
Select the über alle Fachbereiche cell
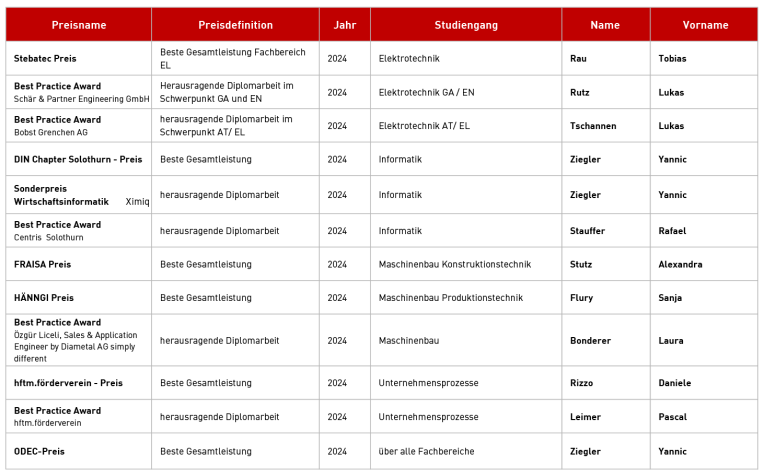(466, 452)
